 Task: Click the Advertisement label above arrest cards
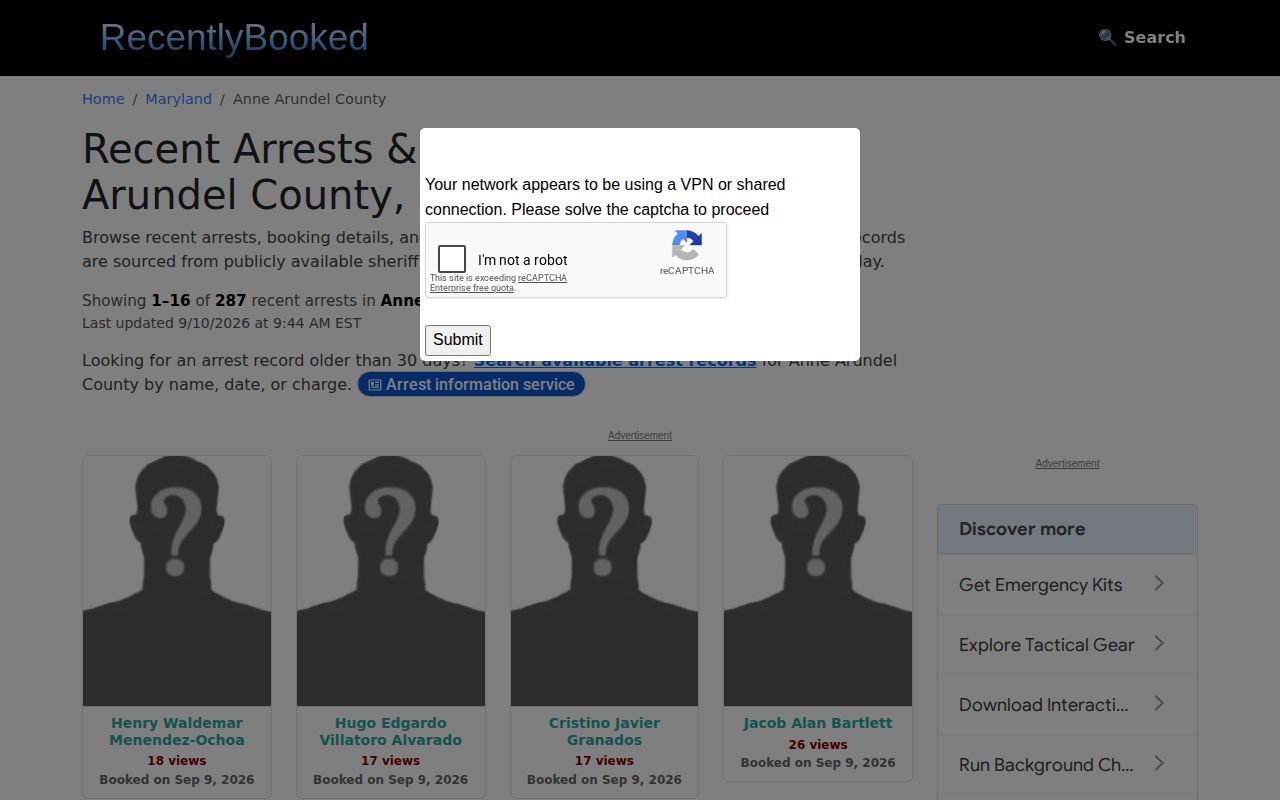tap(640, 435)
